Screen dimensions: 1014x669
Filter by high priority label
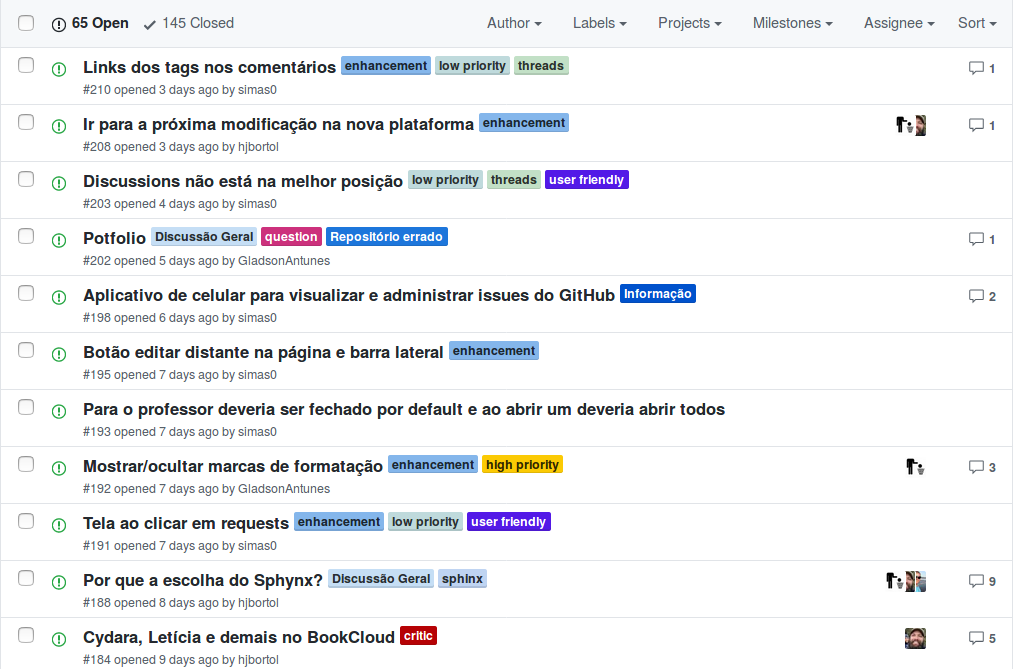pos(523,465)
